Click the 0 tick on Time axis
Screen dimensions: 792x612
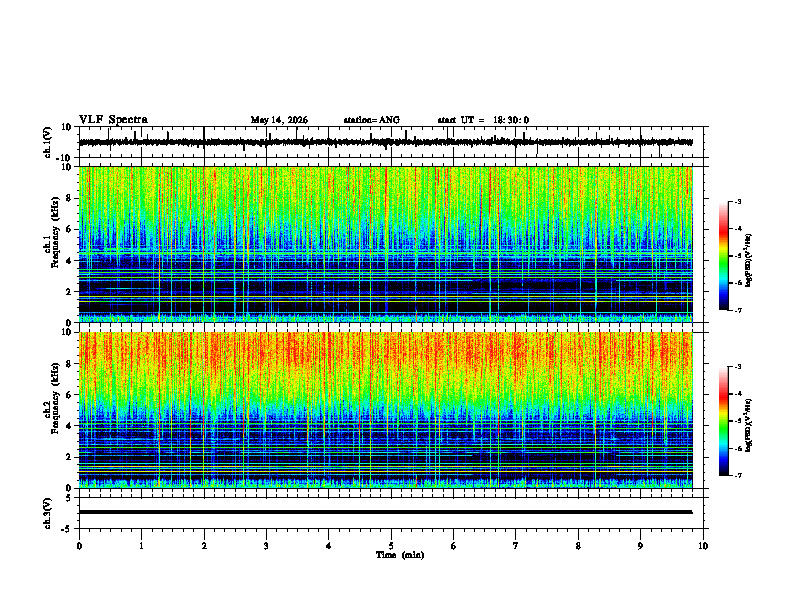click(x=79, y=546)
